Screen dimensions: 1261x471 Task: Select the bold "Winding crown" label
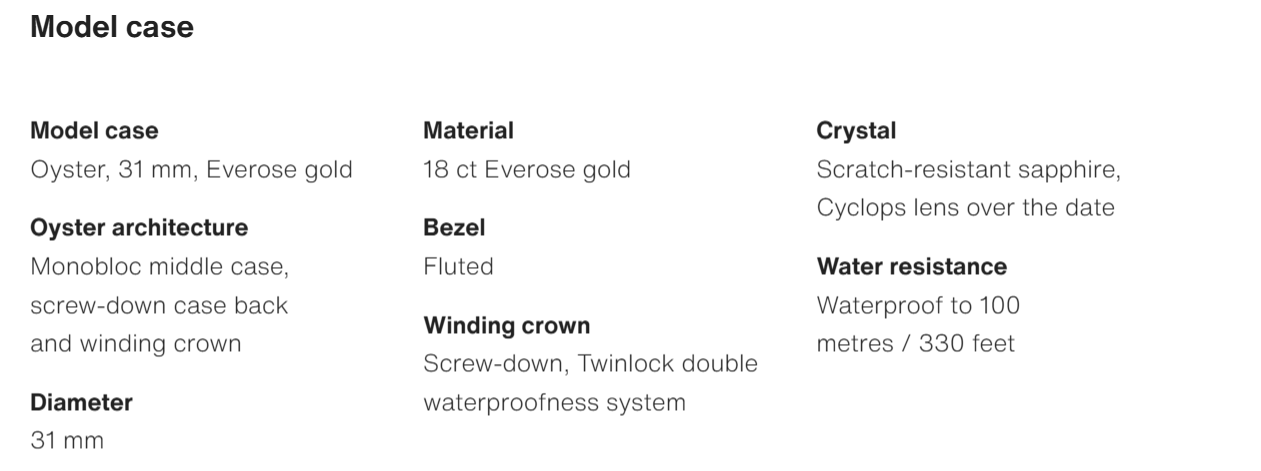[506, 325]
